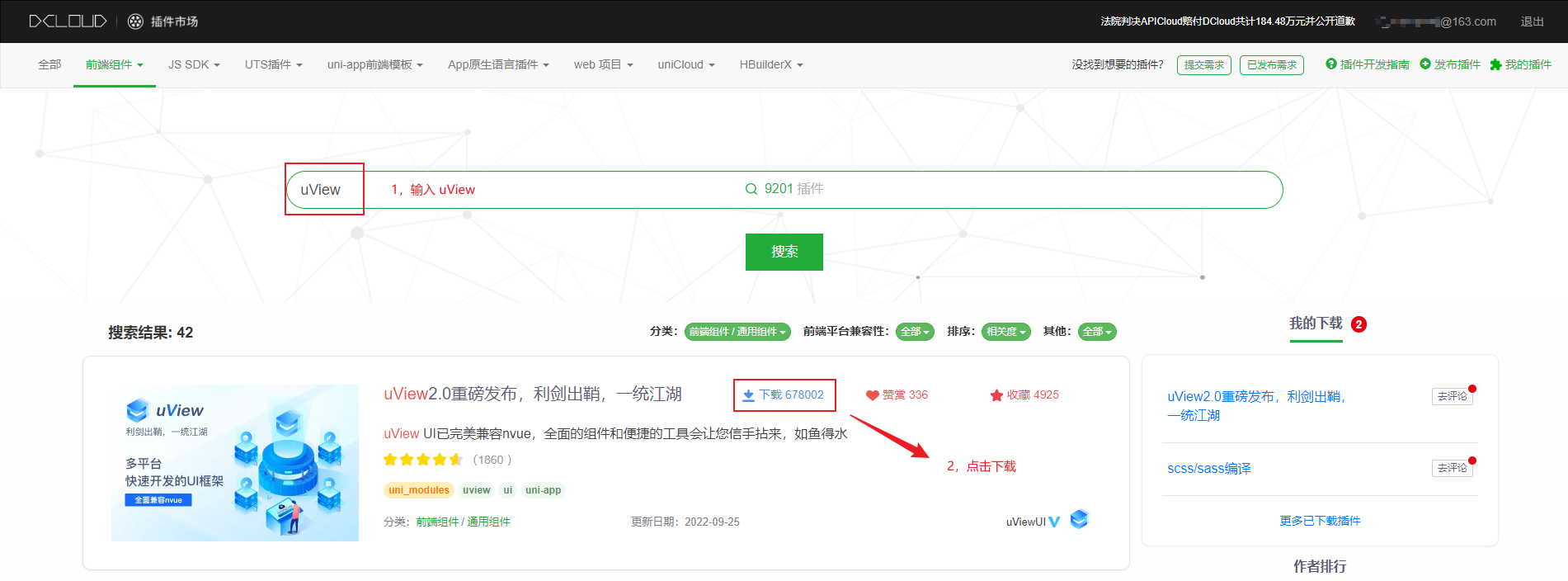Switch to 我的下载 tab
1568x581 pixels.
point(1316,324)
